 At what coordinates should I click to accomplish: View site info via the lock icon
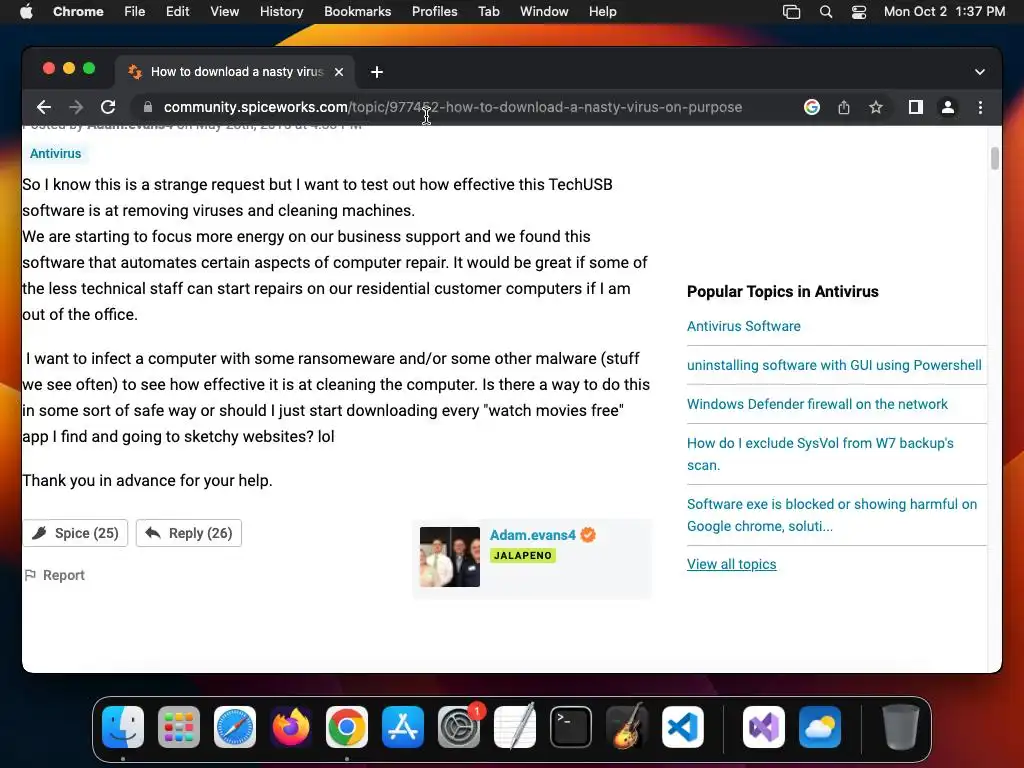coord(148,107)
